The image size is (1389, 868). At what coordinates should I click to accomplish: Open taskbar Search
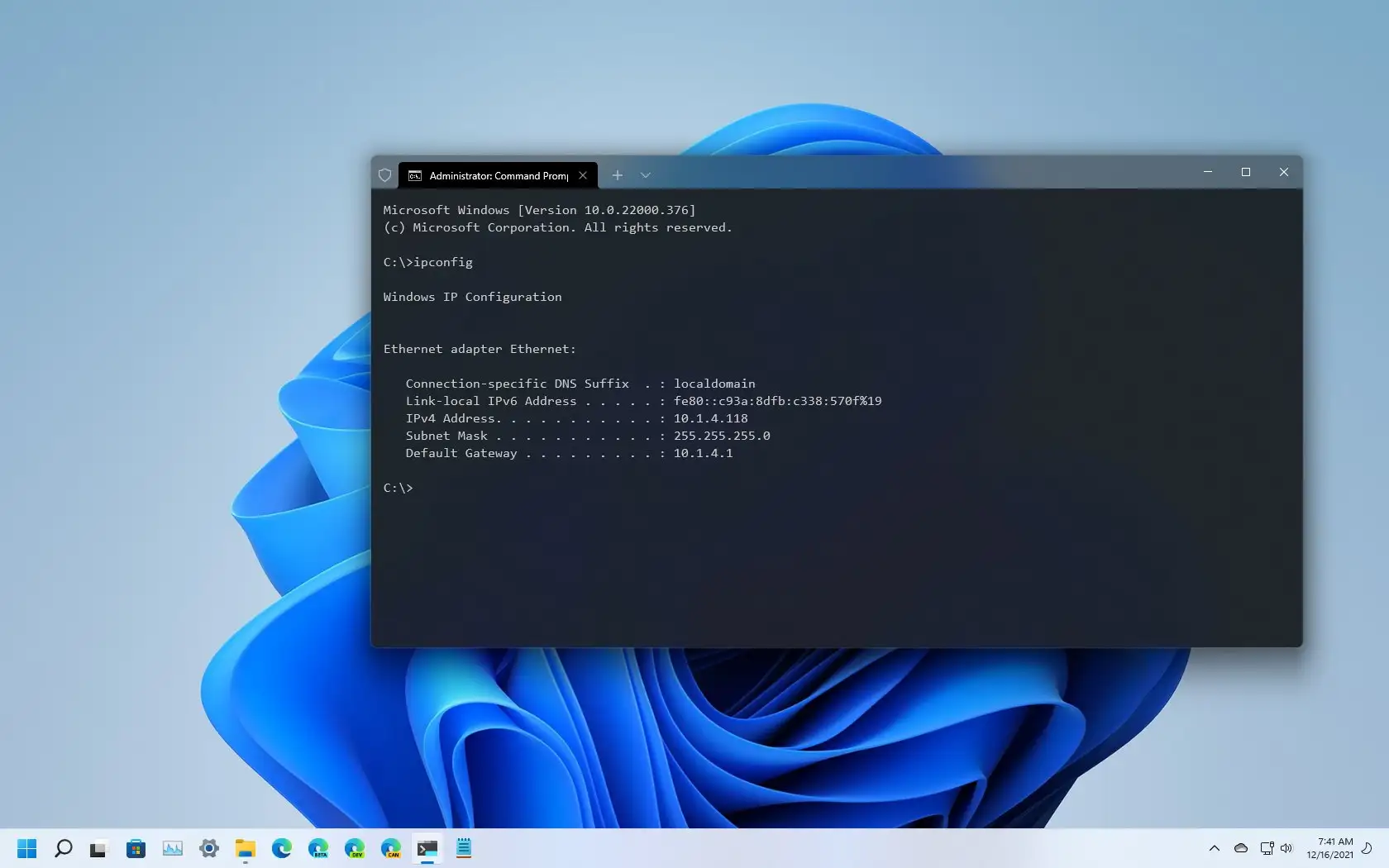click(x=64, y=848)
